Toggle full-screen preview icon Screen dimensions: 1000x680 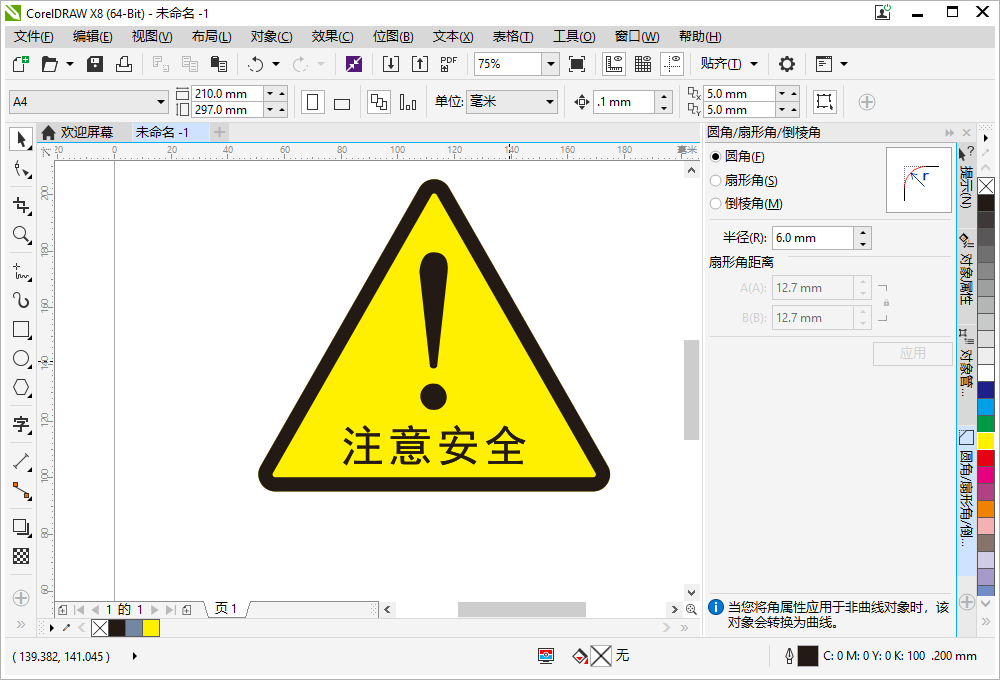(577, 64)
